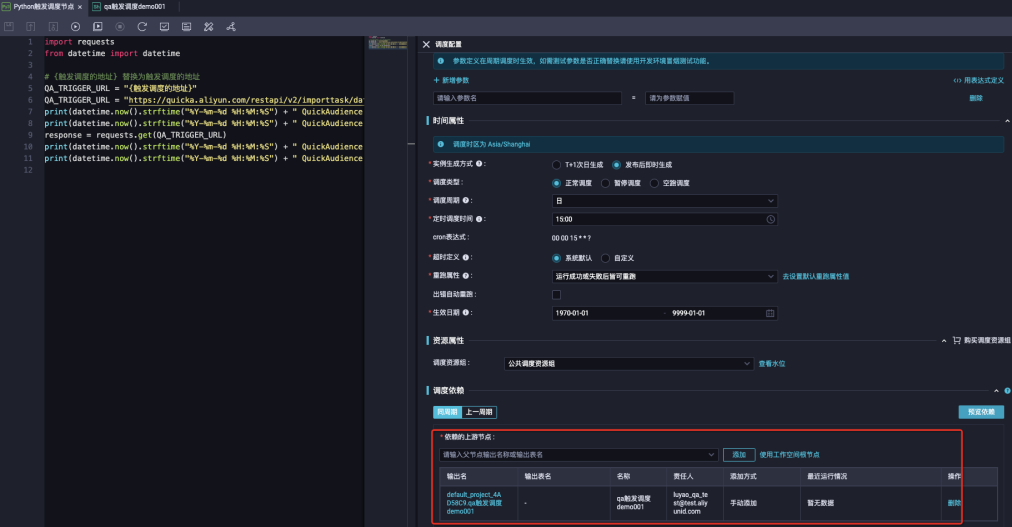Click the 去设置默认重跑属性值 link
This screenshot has width=1012, height=527.
pos(816,276)
